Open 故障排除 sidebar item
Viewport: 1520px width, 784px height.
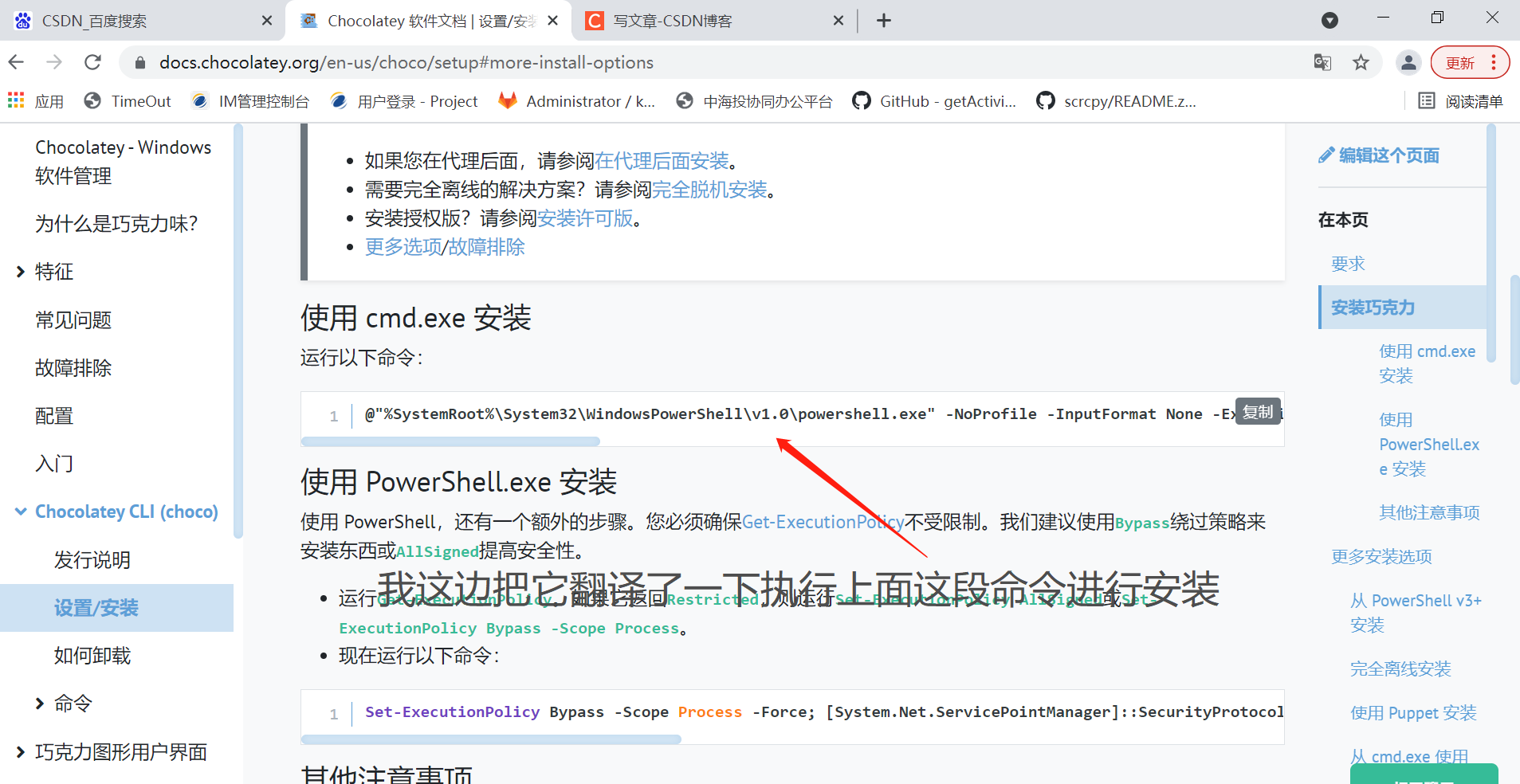pyautogui.click(x=73, y=368)
